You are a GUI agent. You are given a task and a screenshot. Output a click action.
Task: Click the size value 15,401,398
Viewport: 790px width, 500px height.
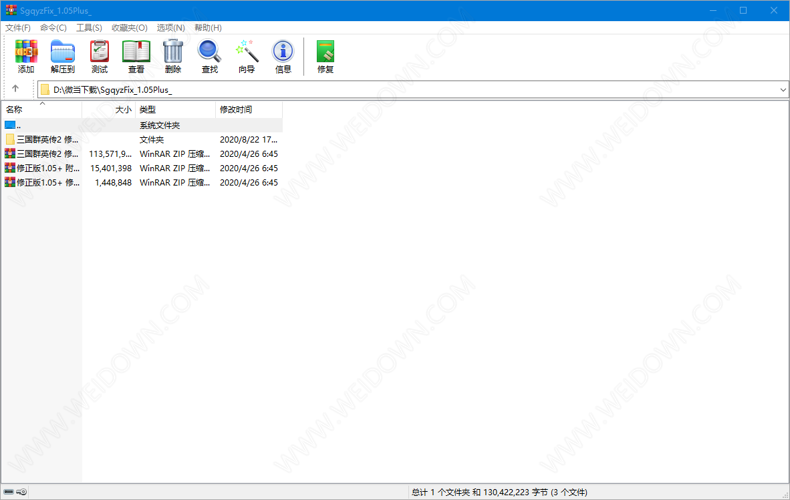[111, 168]
